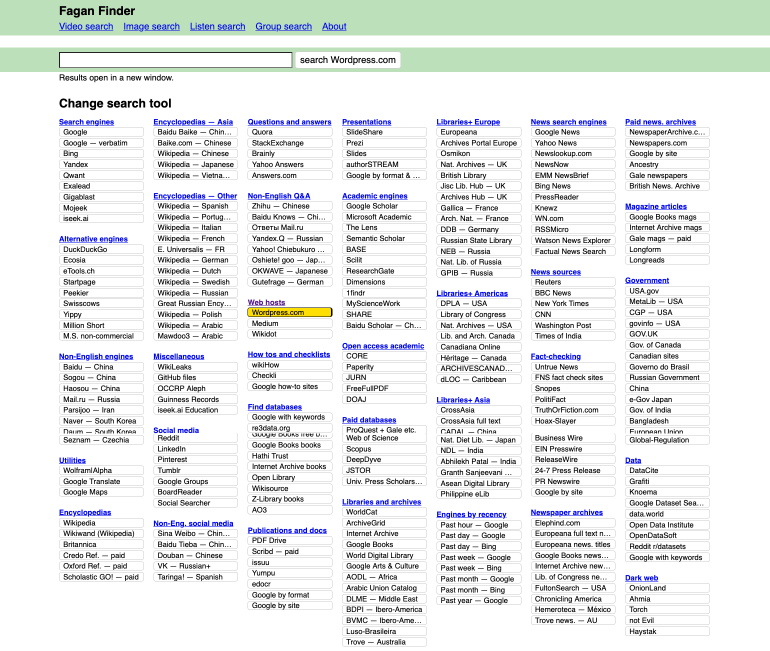
Task: Choose JSTOR paid database
Action: [x=385, y=470]
